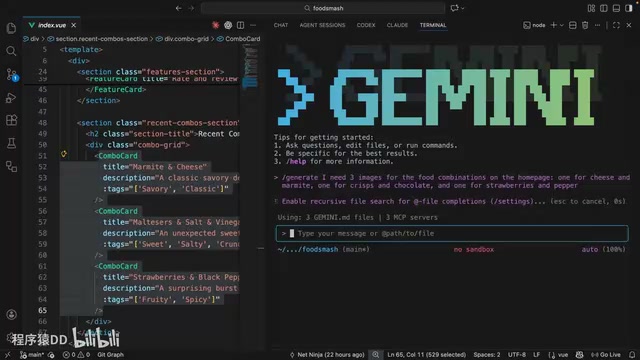Screen dimensions: 640x360
Task: Change language mode via vue status item
Action: 558,355
